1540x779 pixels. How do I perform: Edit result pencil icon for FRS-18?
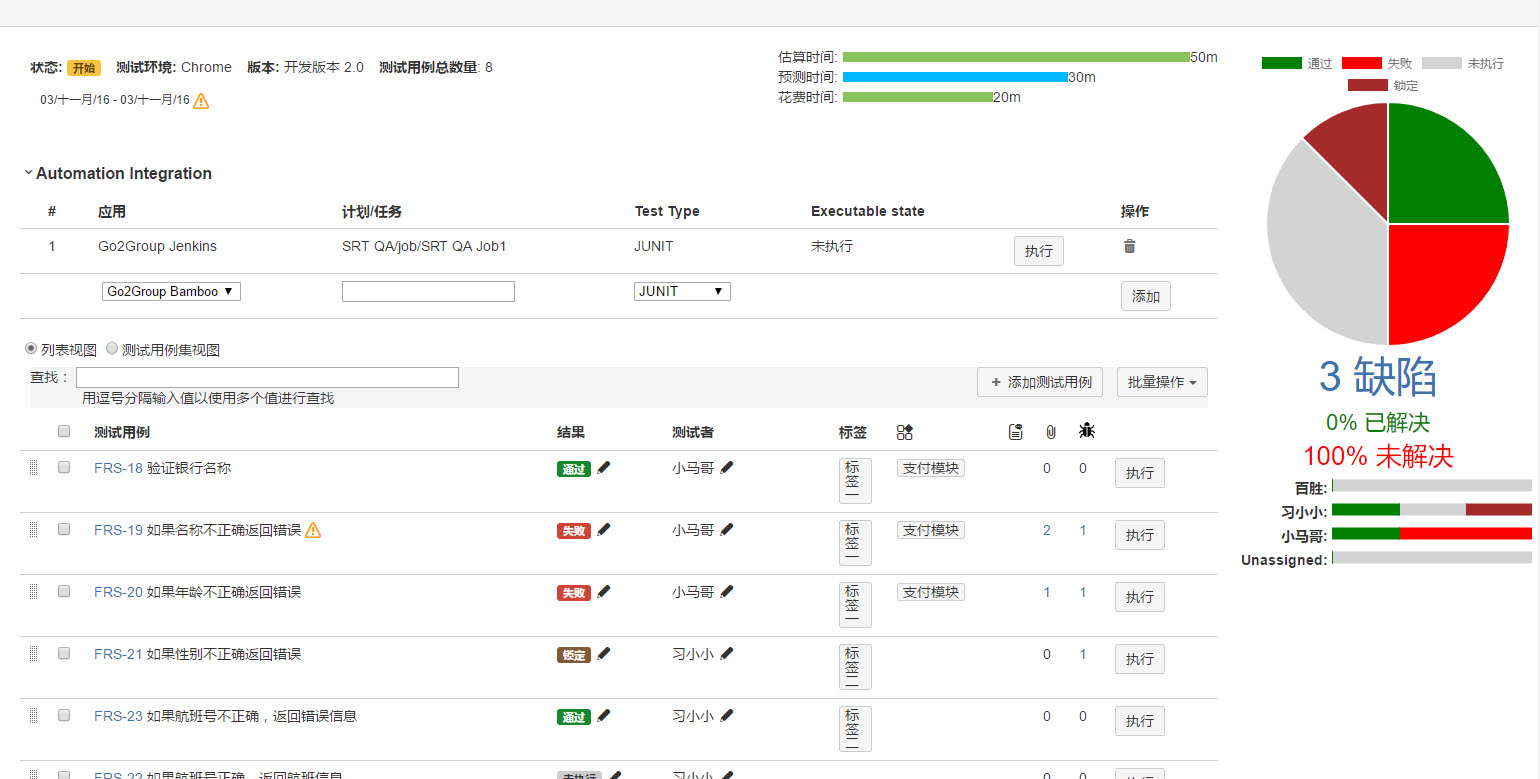[x=603, y=467]
